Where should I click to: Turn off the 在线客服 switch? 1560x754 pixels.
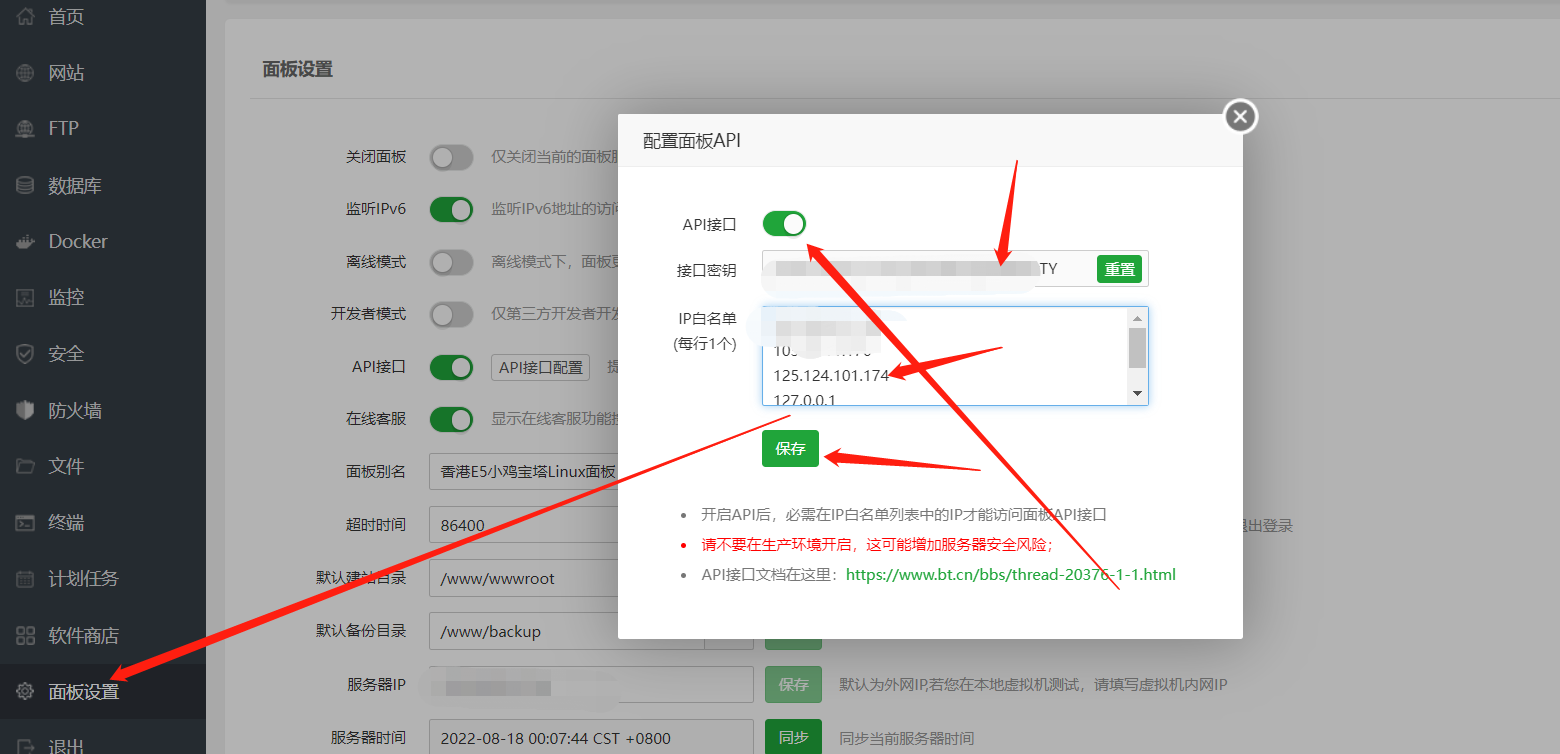point(451,419)
